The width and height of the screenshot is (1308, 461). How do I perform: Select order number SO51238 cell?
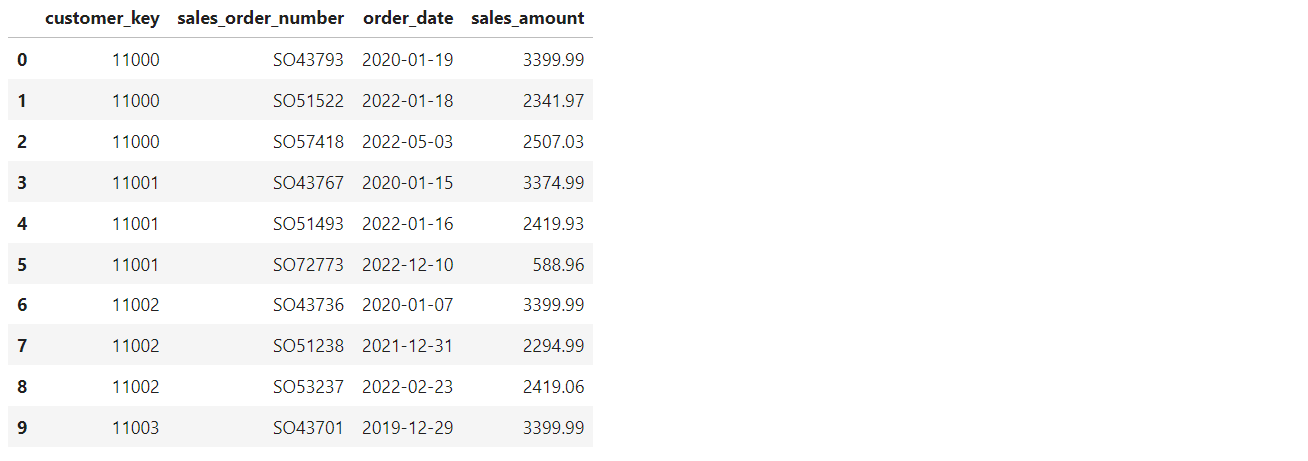tap(309, 346)
